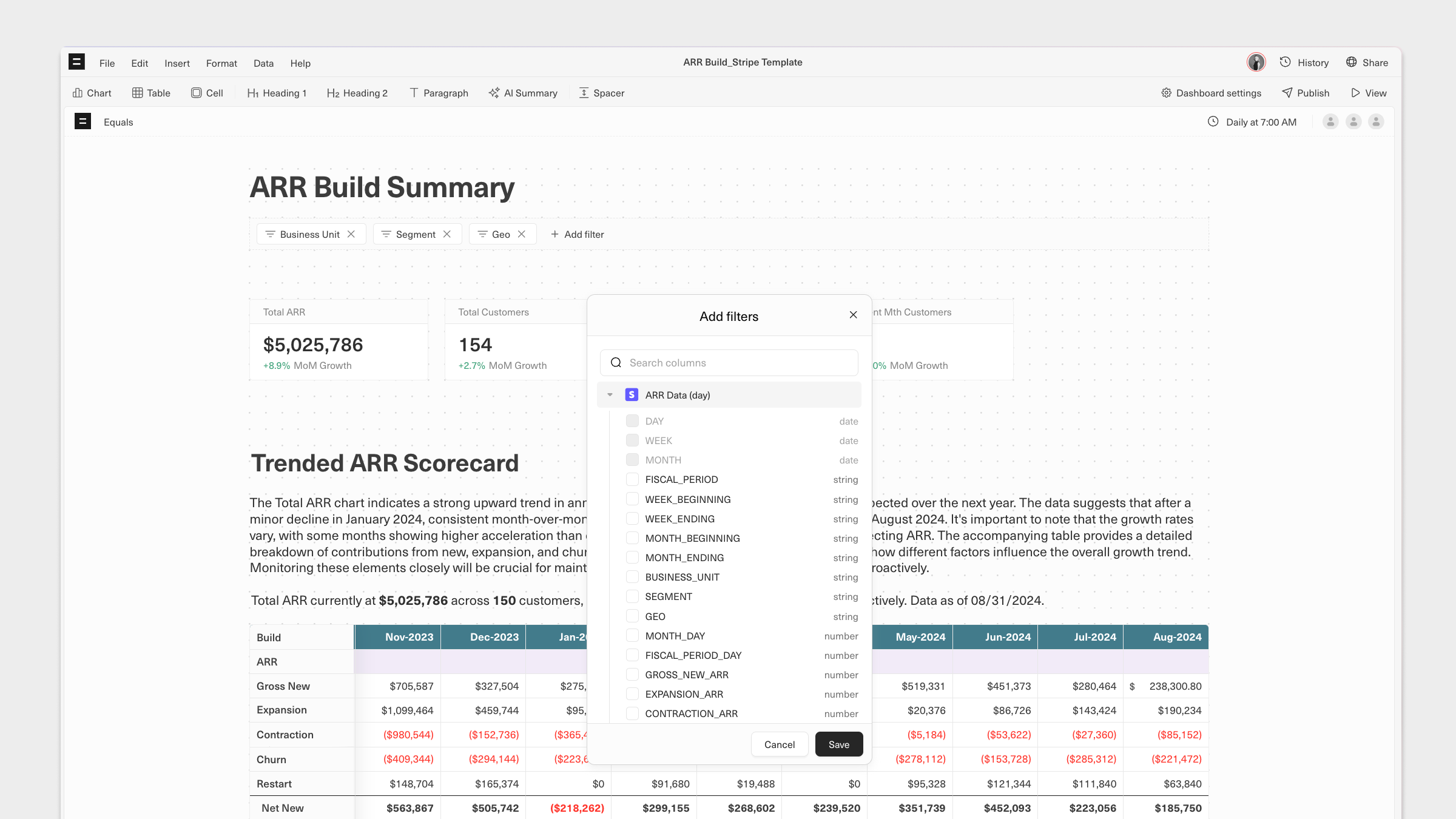
Task: Open the Geo filter dropdown
Action: click(500, 234)
